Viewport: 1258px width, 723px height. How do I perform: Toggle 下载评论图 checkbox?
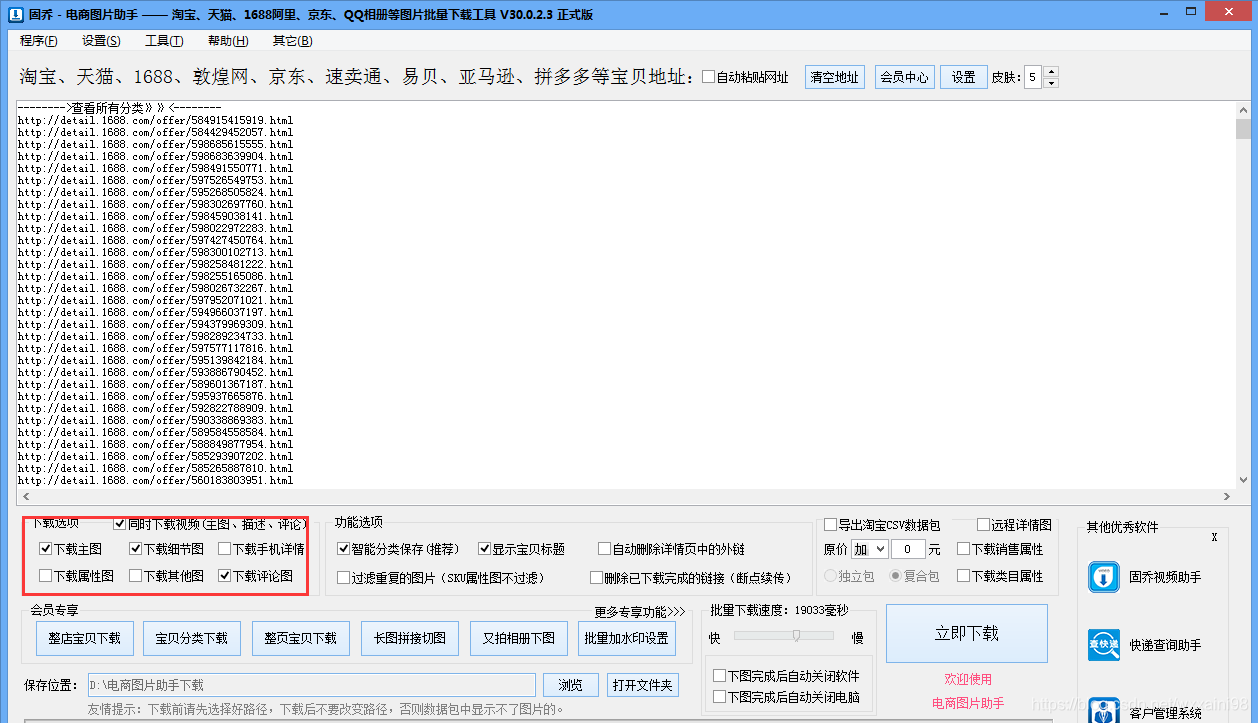tap(224, 576)
